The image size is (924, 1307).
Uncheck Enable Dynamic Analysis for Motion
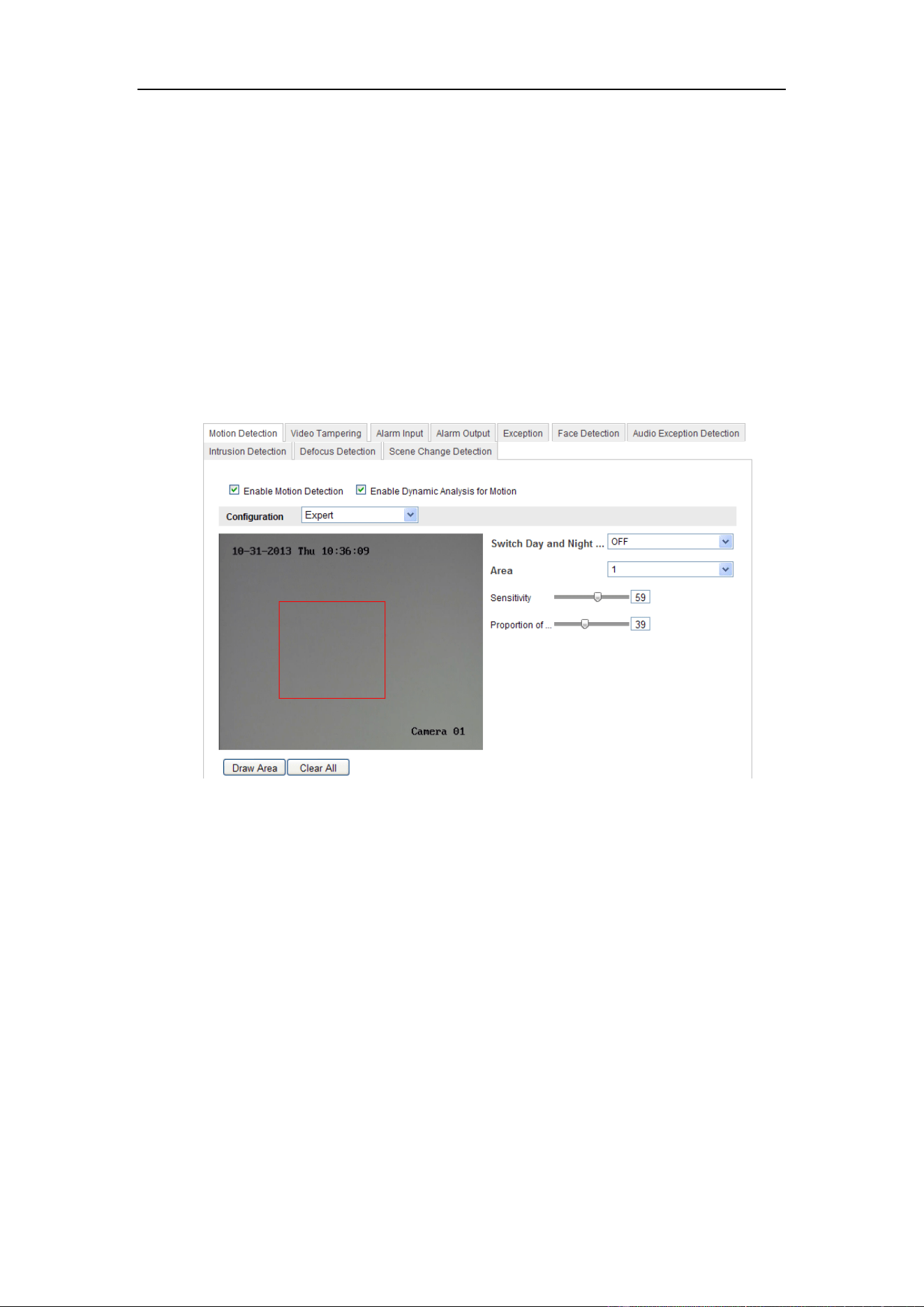pos(361,490)
